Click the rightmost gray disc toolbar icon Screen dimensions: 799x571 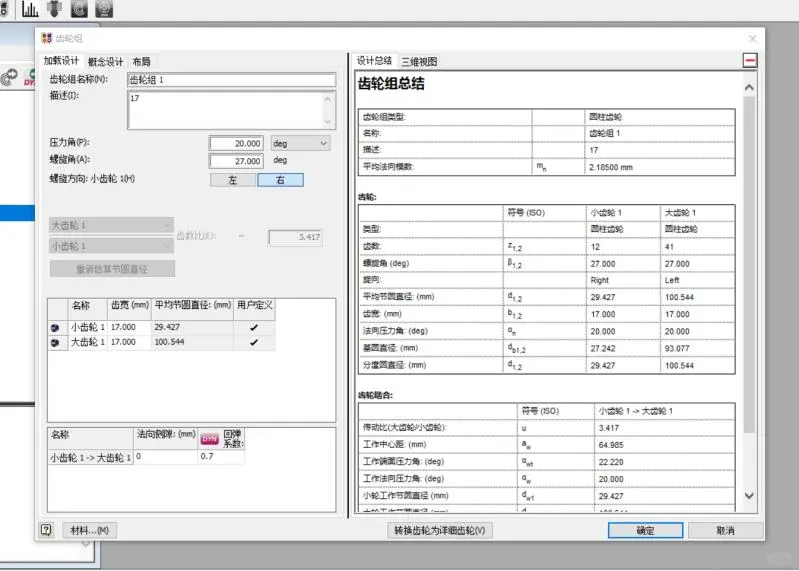[x=103, y=9]
